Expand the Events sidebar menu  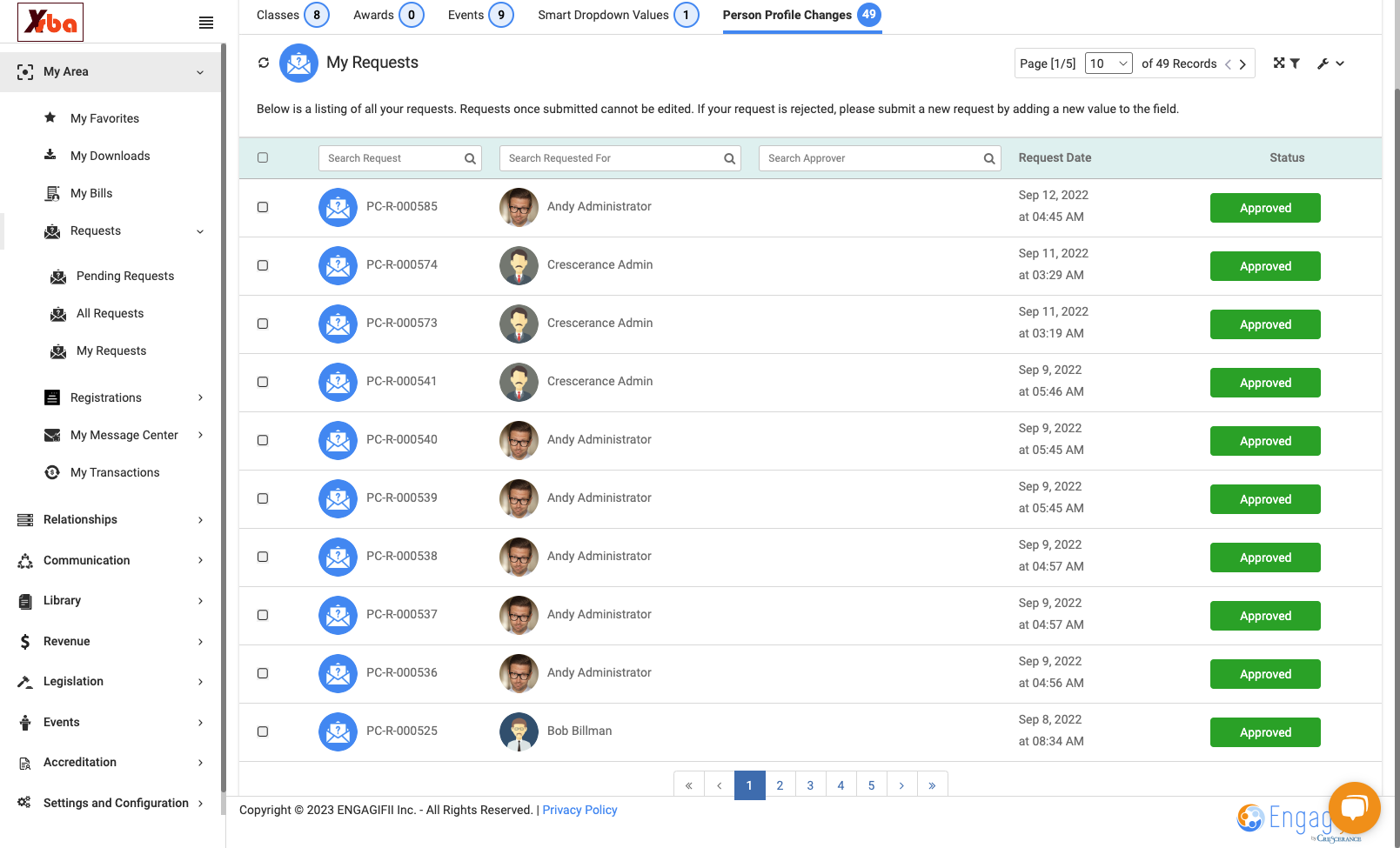(x=200, y=723)
